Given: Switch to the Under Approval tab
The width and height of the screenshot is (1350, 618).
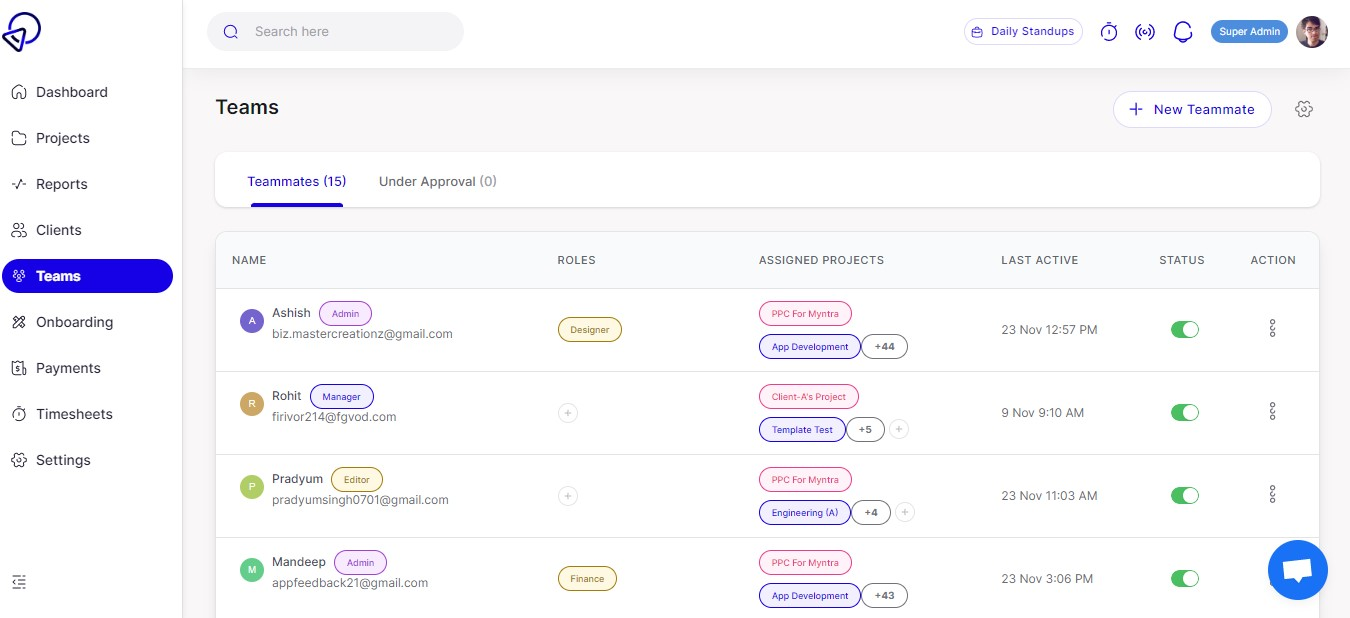Looking at the screenshot, I should pos(437,181).
